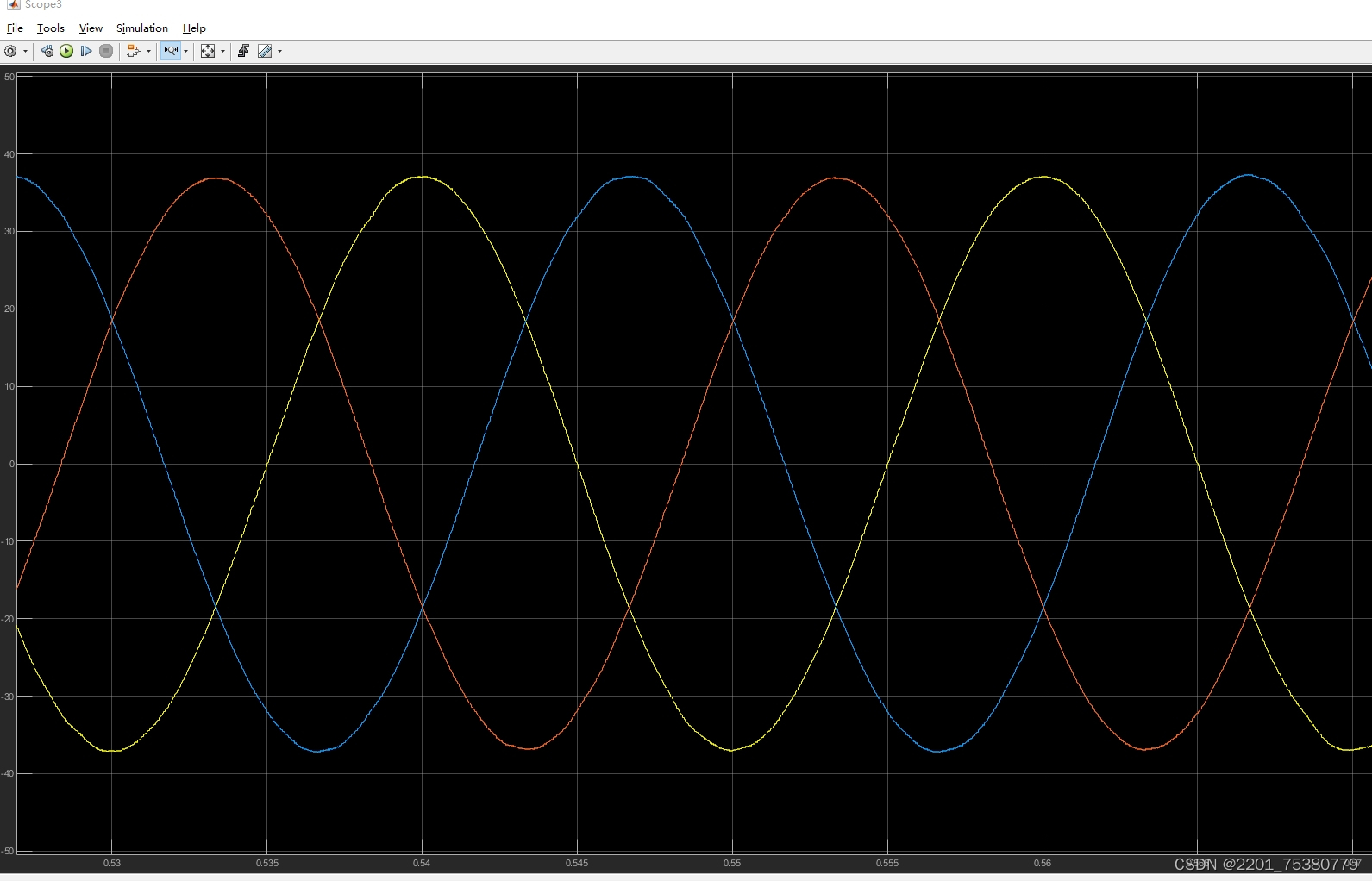Click the x-axis label 0.555
The width and height of the screenshot is (1372, 881).
pos(887,863)
